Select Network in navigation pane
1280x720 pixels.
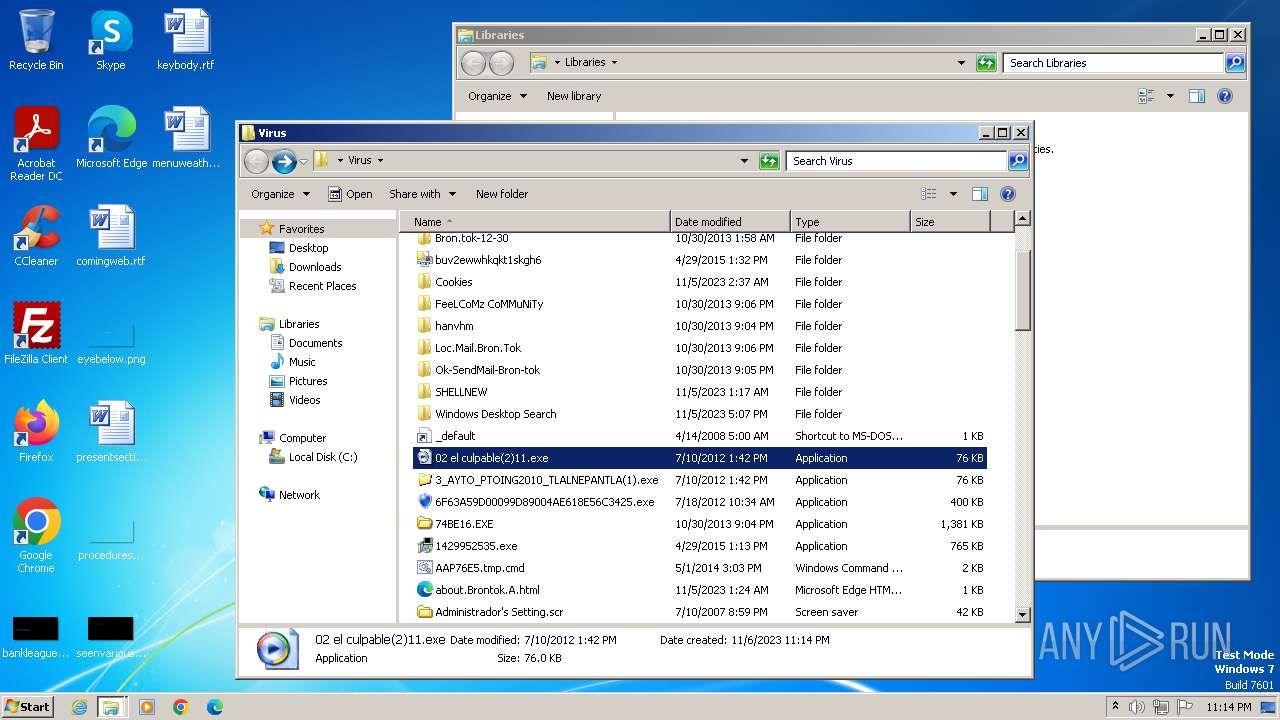[x=299, y=495]
